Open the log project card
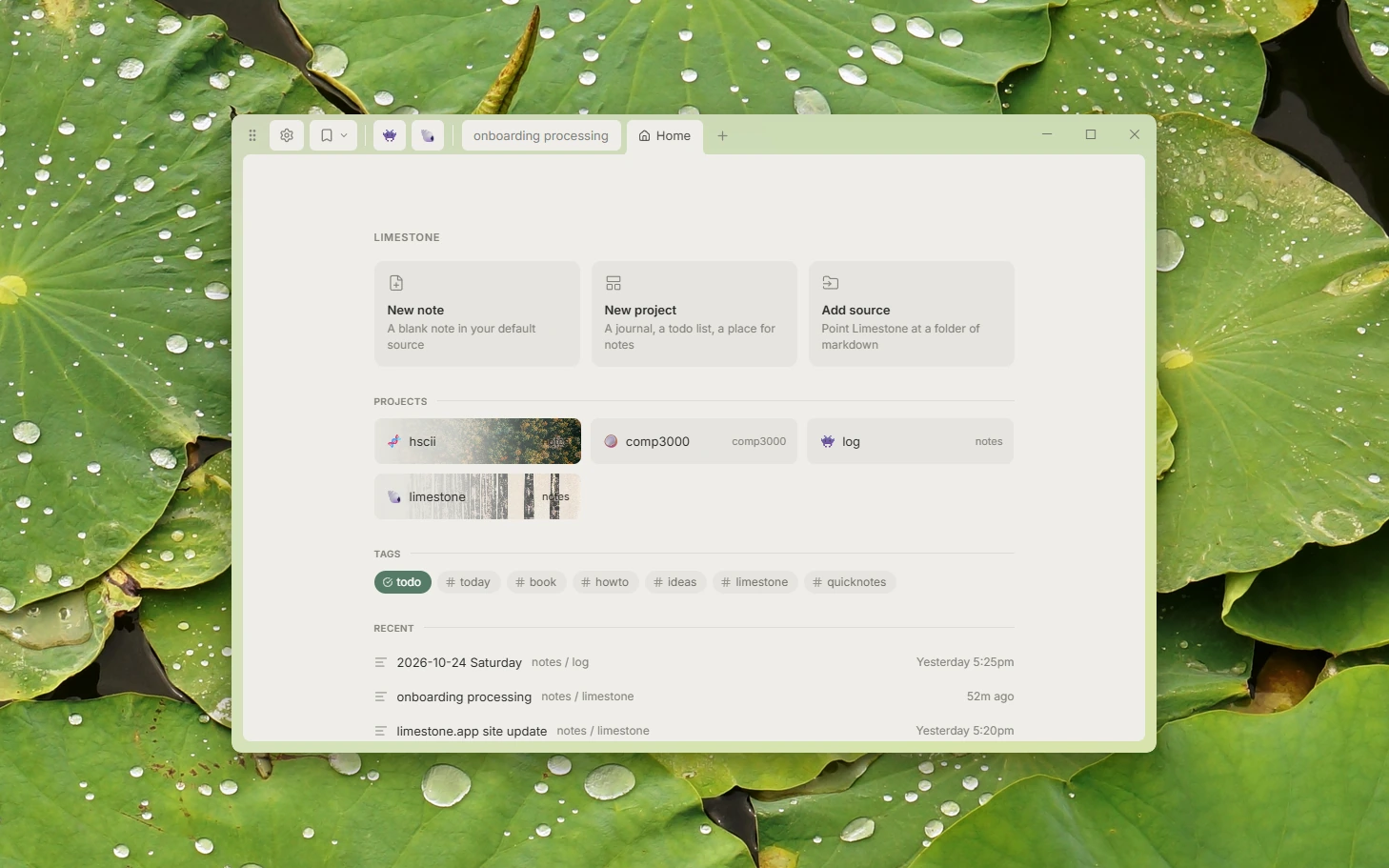This screenshot has height=868, width=1389. click(x=911, y=441)
